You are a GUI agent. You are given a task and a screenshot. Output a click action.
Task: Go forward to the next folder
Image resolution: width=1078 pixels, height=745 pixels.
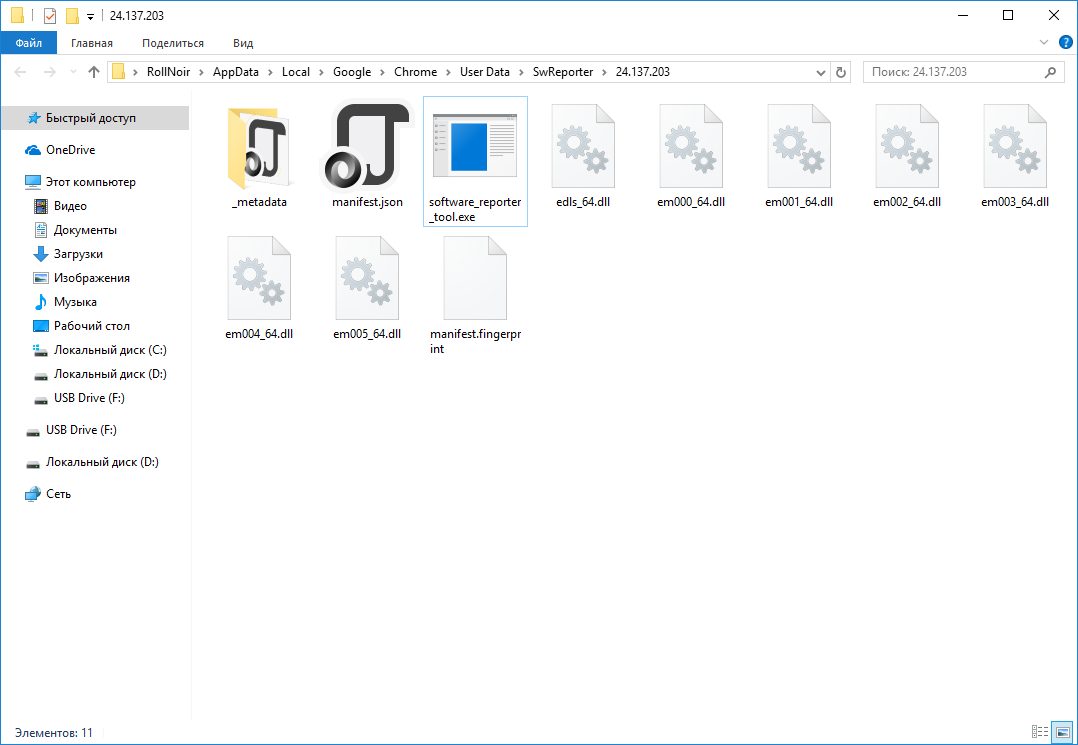50,72
